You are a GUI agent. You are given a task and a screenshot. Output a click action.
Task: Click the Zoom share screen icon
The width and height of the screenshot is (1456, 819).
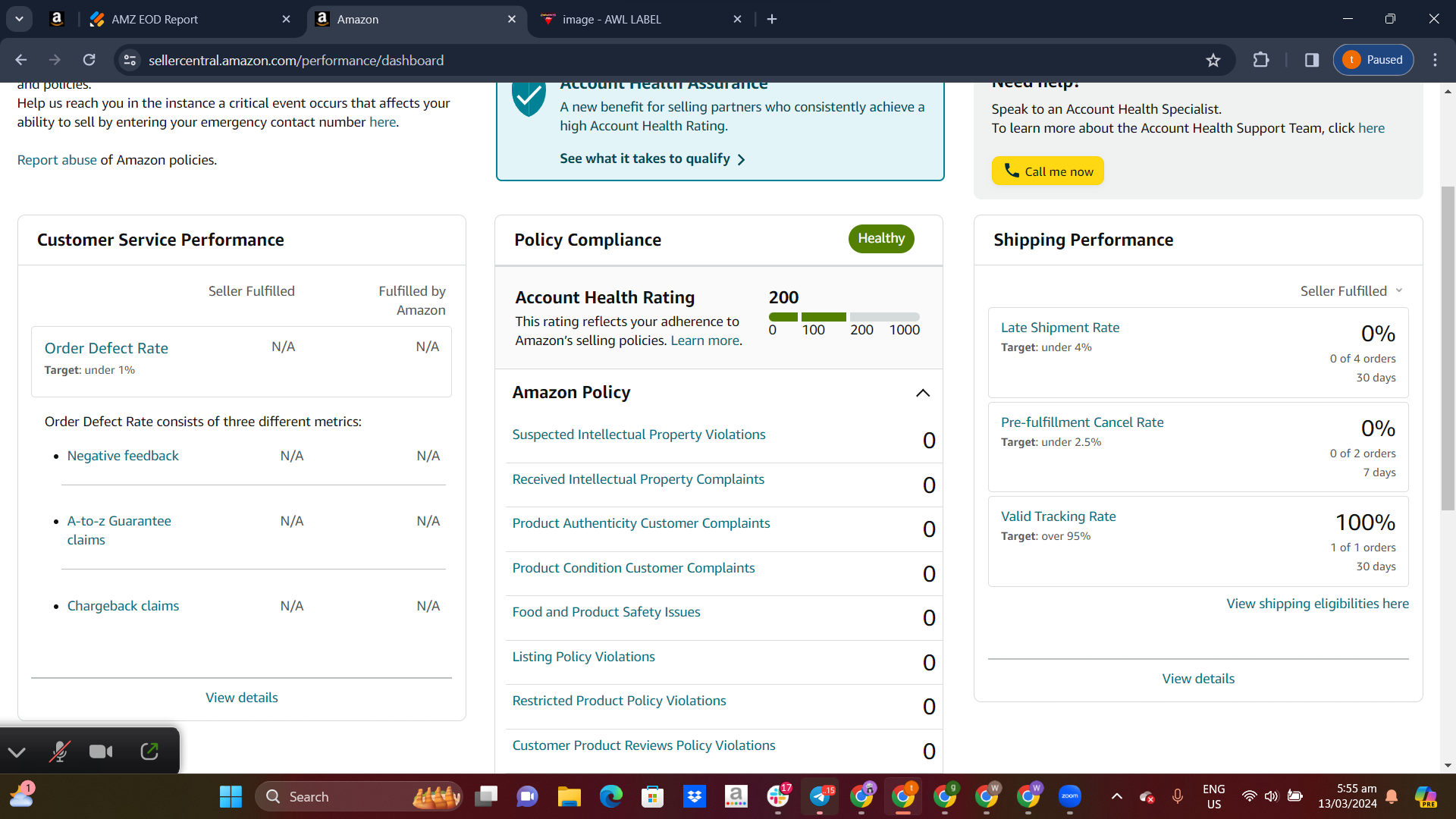pyautogui.click(x=149, y=752)
